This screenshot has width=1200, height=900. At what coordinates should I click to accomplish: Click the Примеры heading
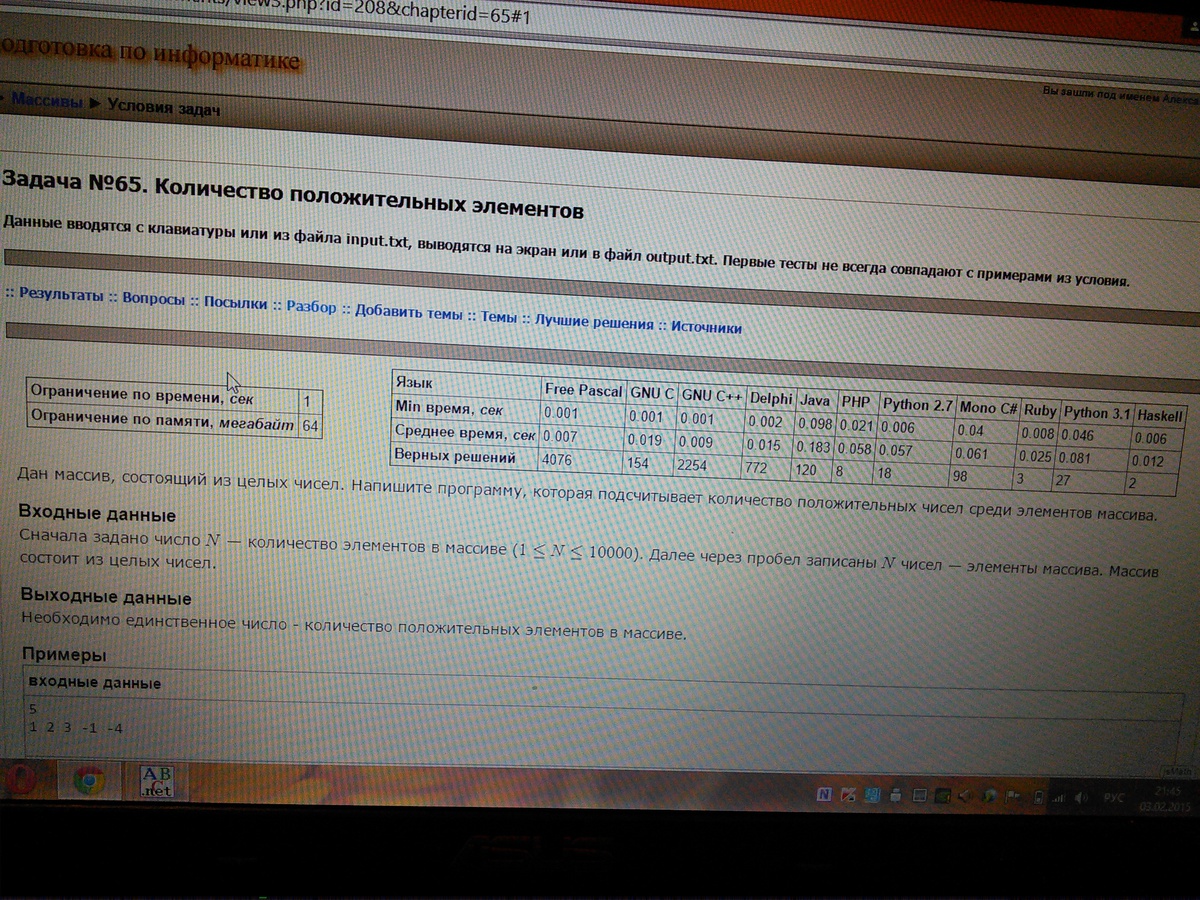tap(64, 655)
